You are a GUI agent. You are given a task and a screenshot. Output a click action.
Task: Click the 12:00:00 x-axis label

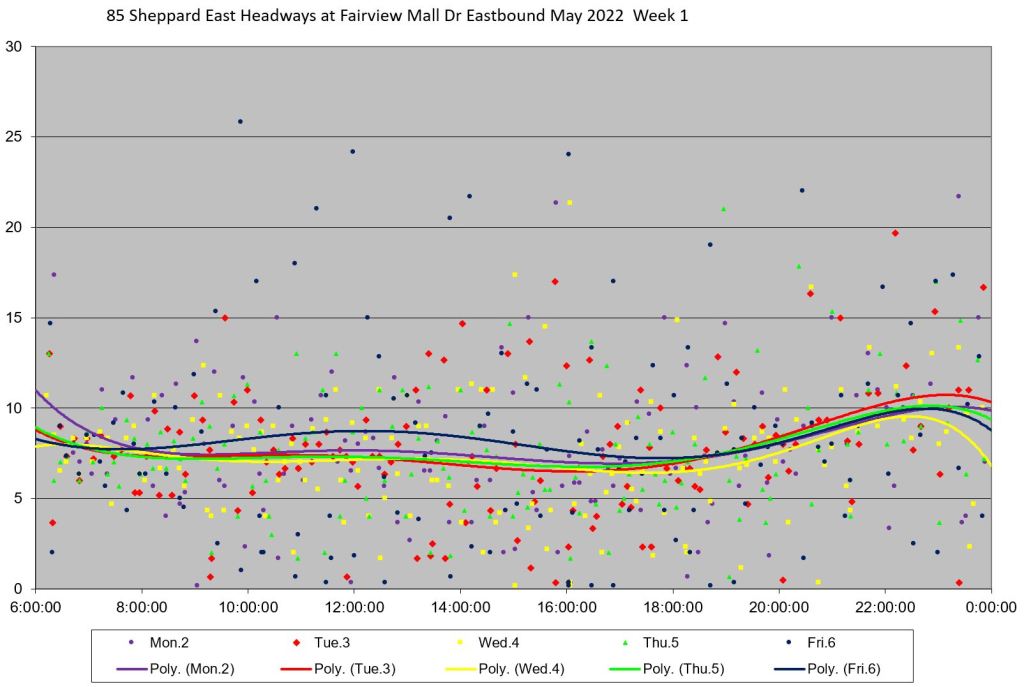click(354, 606)
